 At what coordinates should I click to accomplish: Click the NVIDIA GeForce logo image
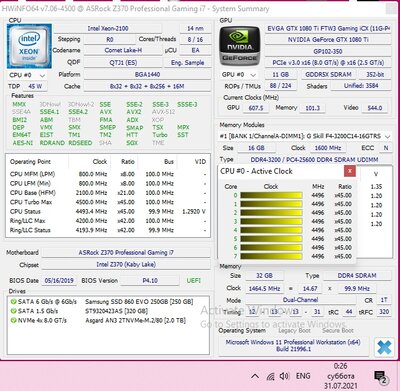pos(240,46)
